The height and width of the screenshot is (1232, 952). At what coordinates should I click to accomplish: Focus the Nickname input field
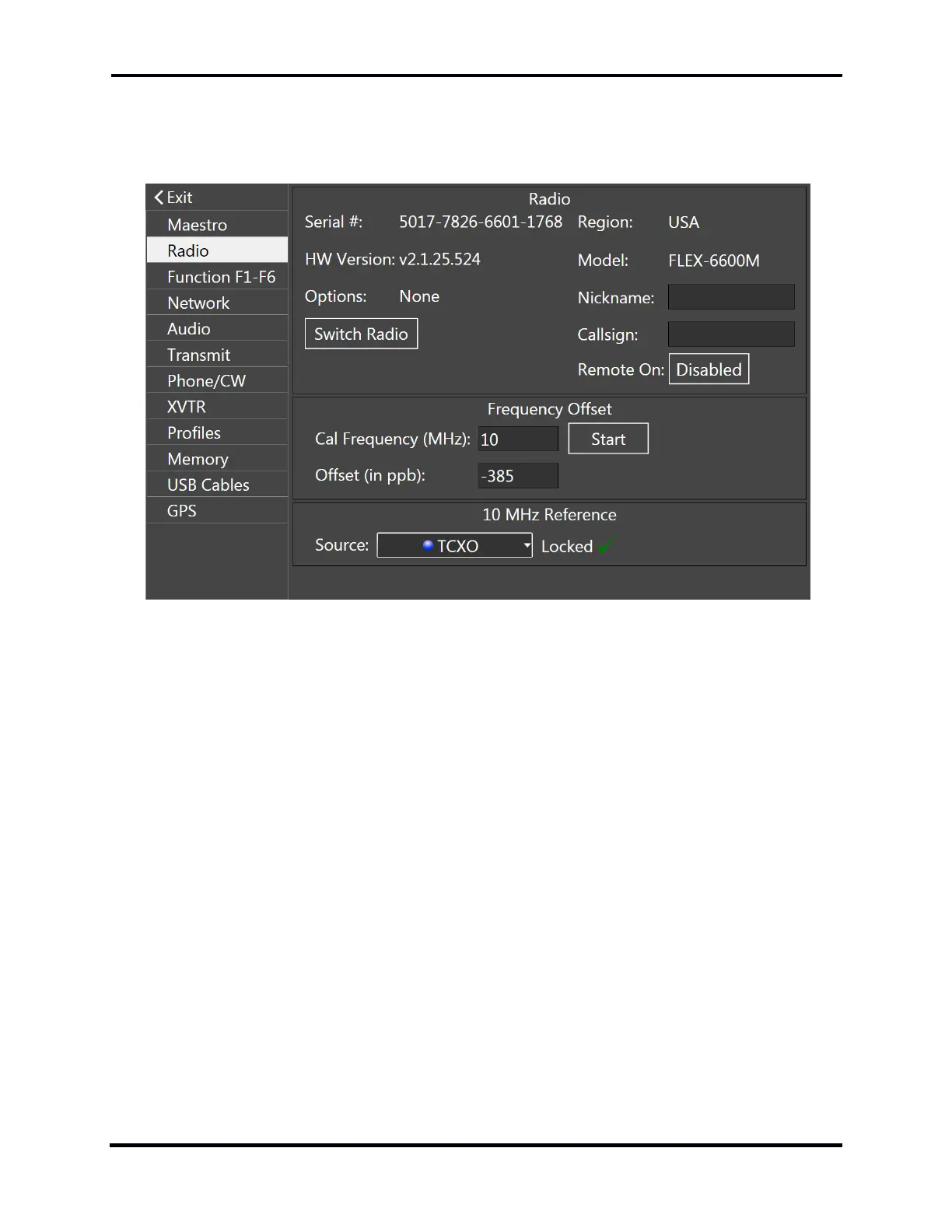click(x=731, y=296)
